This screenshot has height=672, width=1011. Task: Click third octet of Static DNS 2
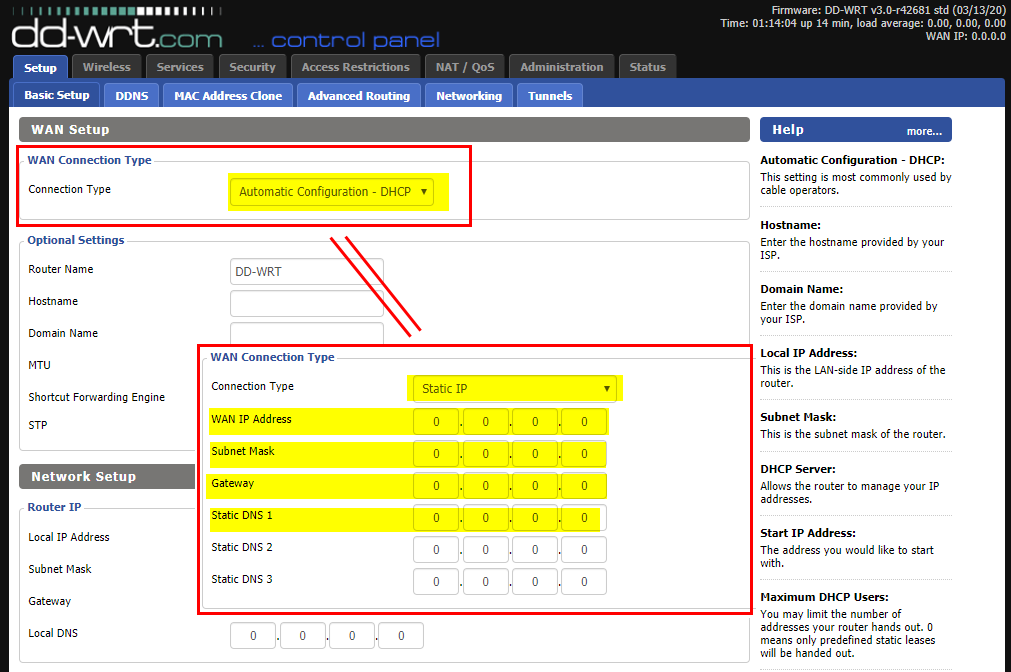pyautogui.click(x=535, y=549)
